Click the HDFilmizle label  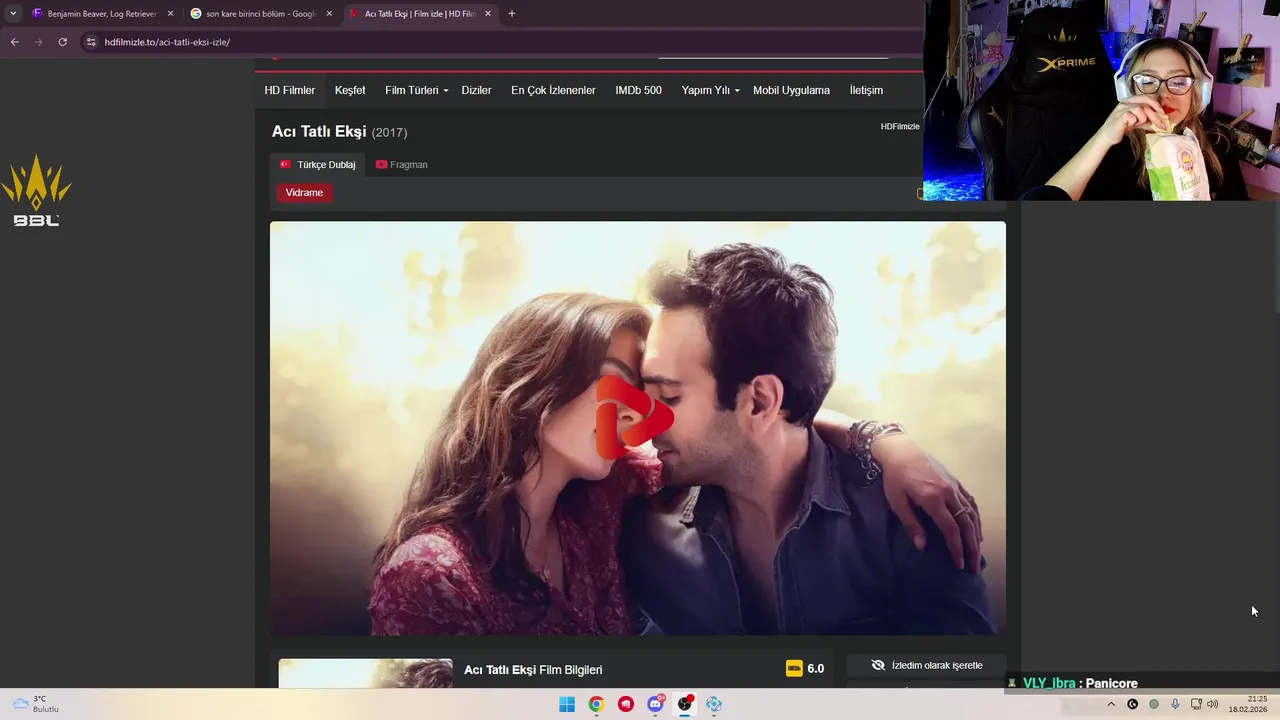[900, 126]
